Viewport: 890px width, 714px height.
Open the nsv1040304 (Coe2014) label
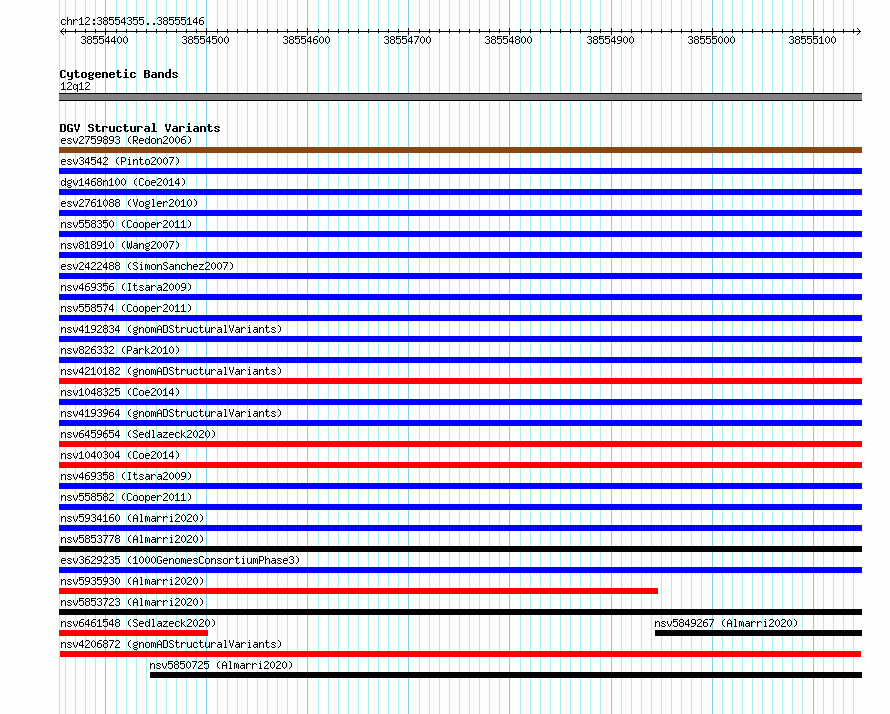[x=120, y=455]
